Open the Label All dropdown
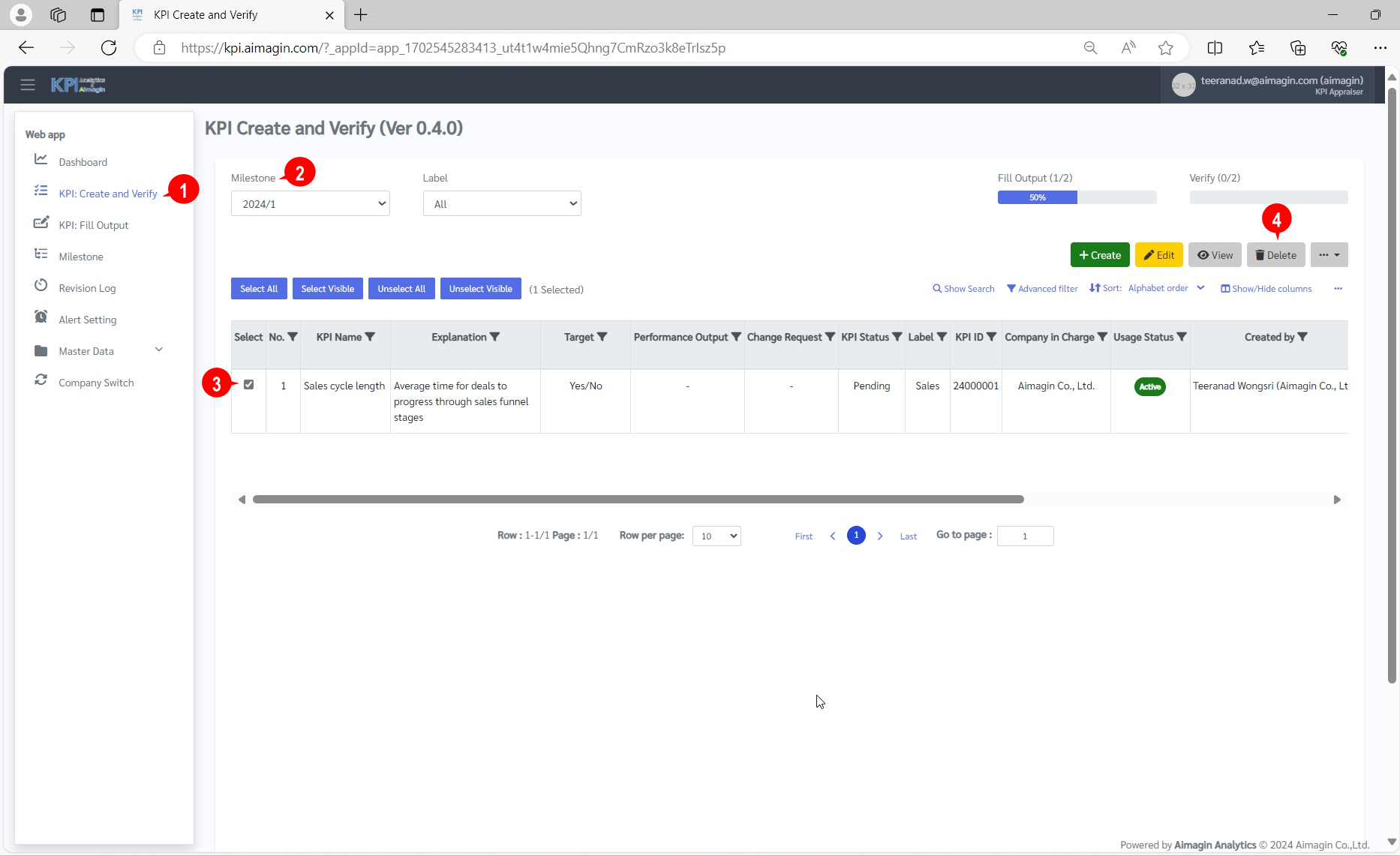Screen dimensions: 1400x856 click(502, 204)
